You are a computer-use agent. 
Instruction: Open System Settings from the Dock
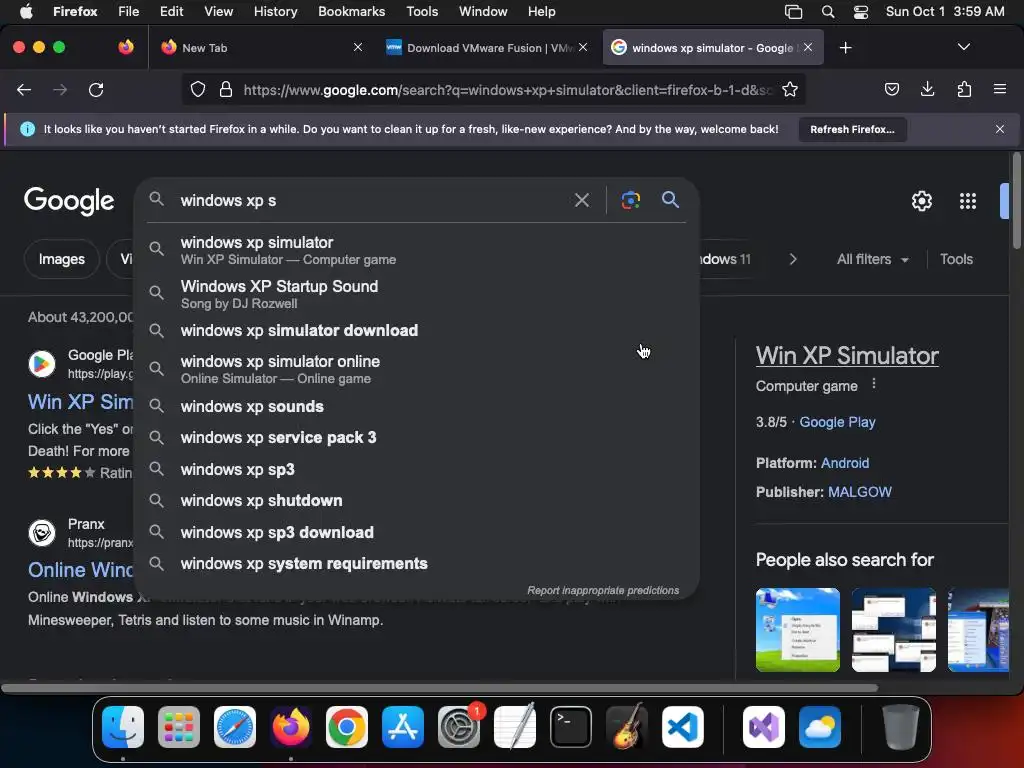[459, 727]
